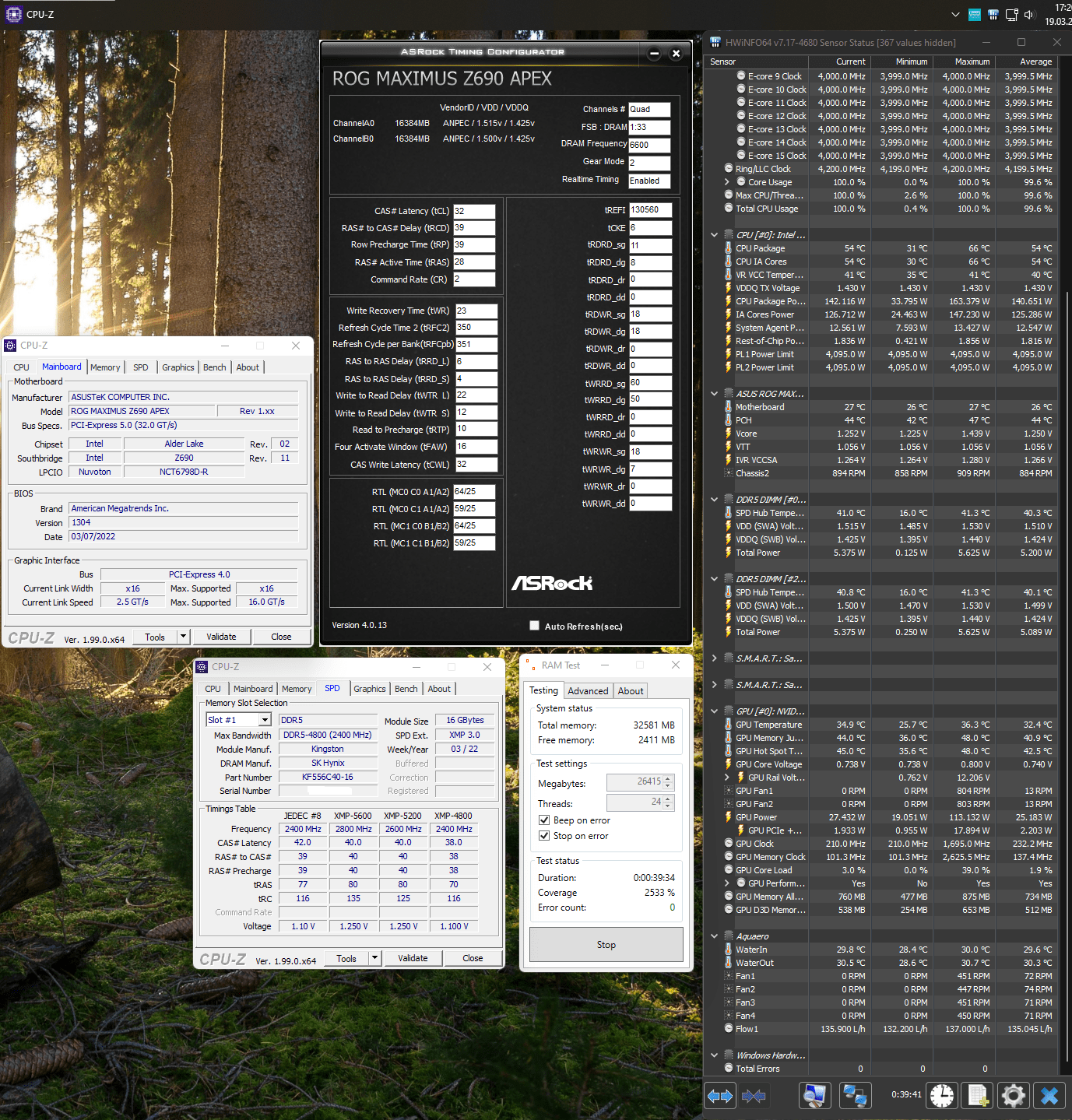The height and width of the screenshot is (1120, 1072).
Task: Reset HWiNFO min/max with clock icon
Action: pyautogui.click(x=942, y=1096)
